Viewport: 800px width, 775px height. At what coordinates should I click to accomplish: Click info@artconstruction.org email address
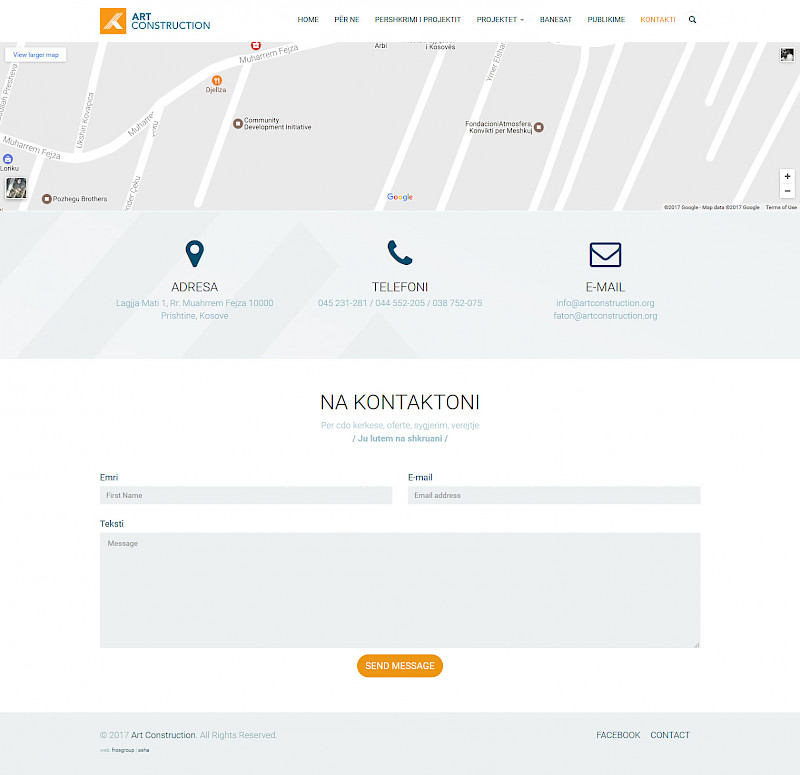coord(605,303)
